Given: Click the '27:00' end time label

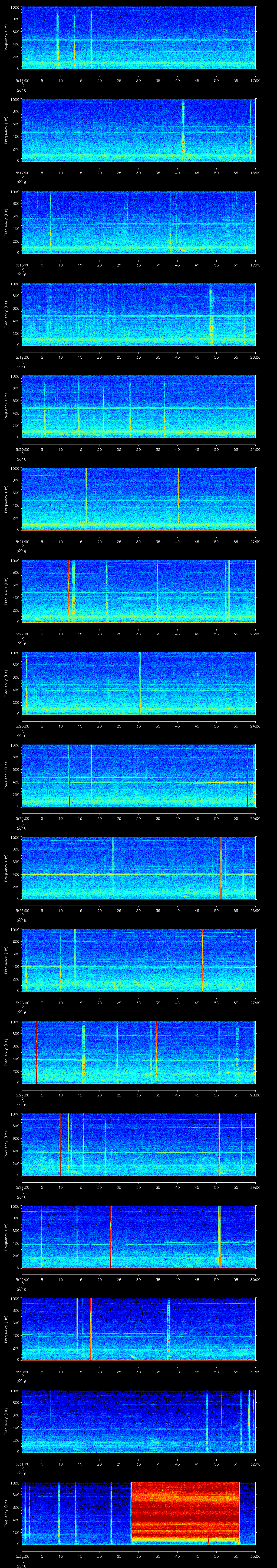Looking at the screenshot, I should coord(256,1003).
